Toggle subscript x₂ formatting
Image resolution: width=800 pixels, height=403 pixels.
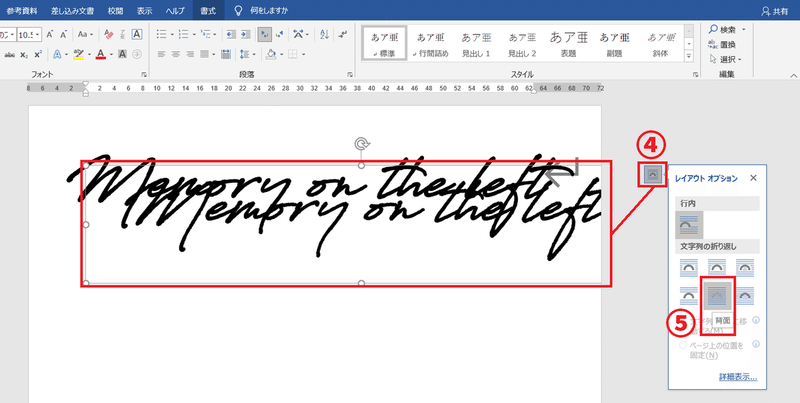24,54
